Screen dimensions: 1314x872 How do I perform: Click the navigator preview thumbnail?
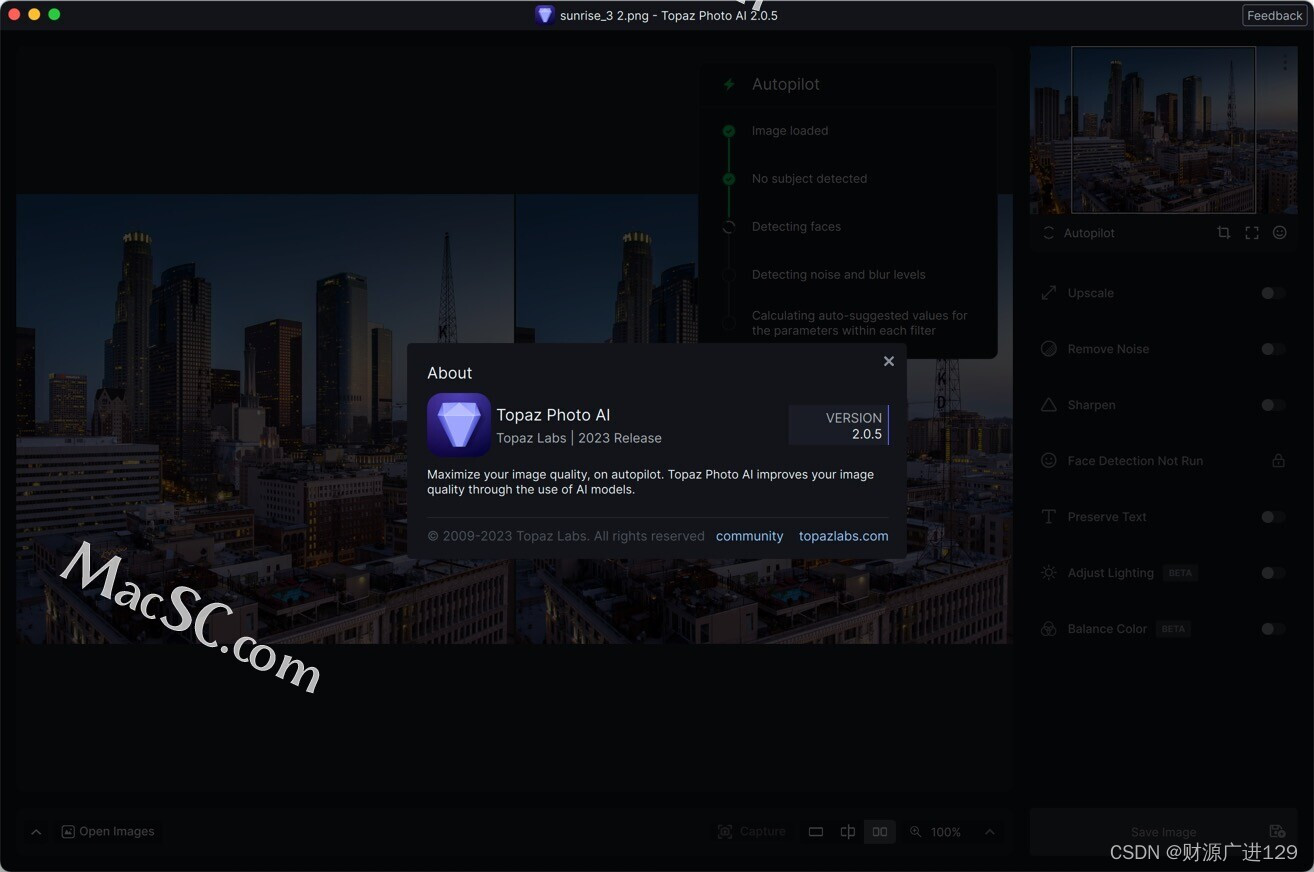(1163, 130)
